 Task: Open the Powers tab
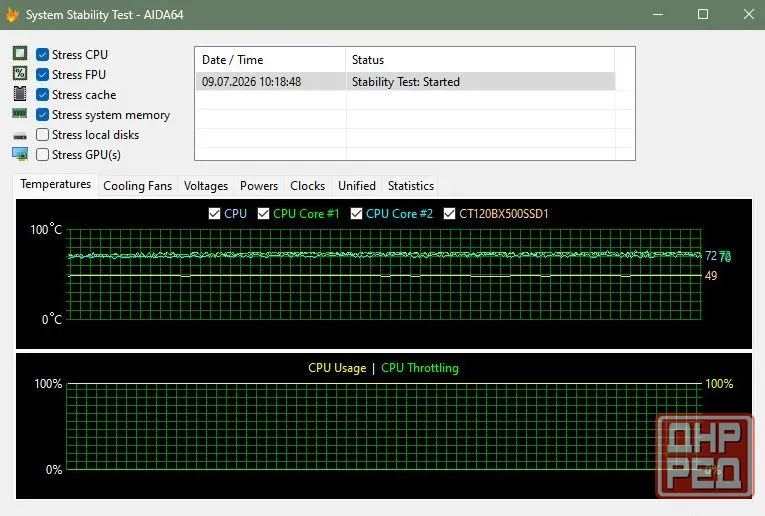(259, 186)
